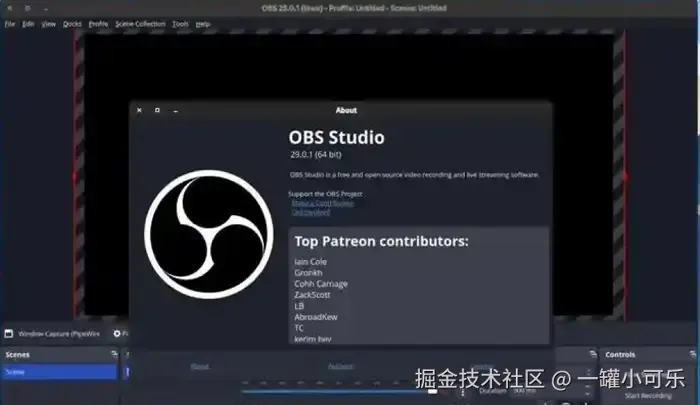Image resolution: width=700 pixels, height=405 pixels.
Task: Pop out the Scenes dock
Action: click(114, 354)
